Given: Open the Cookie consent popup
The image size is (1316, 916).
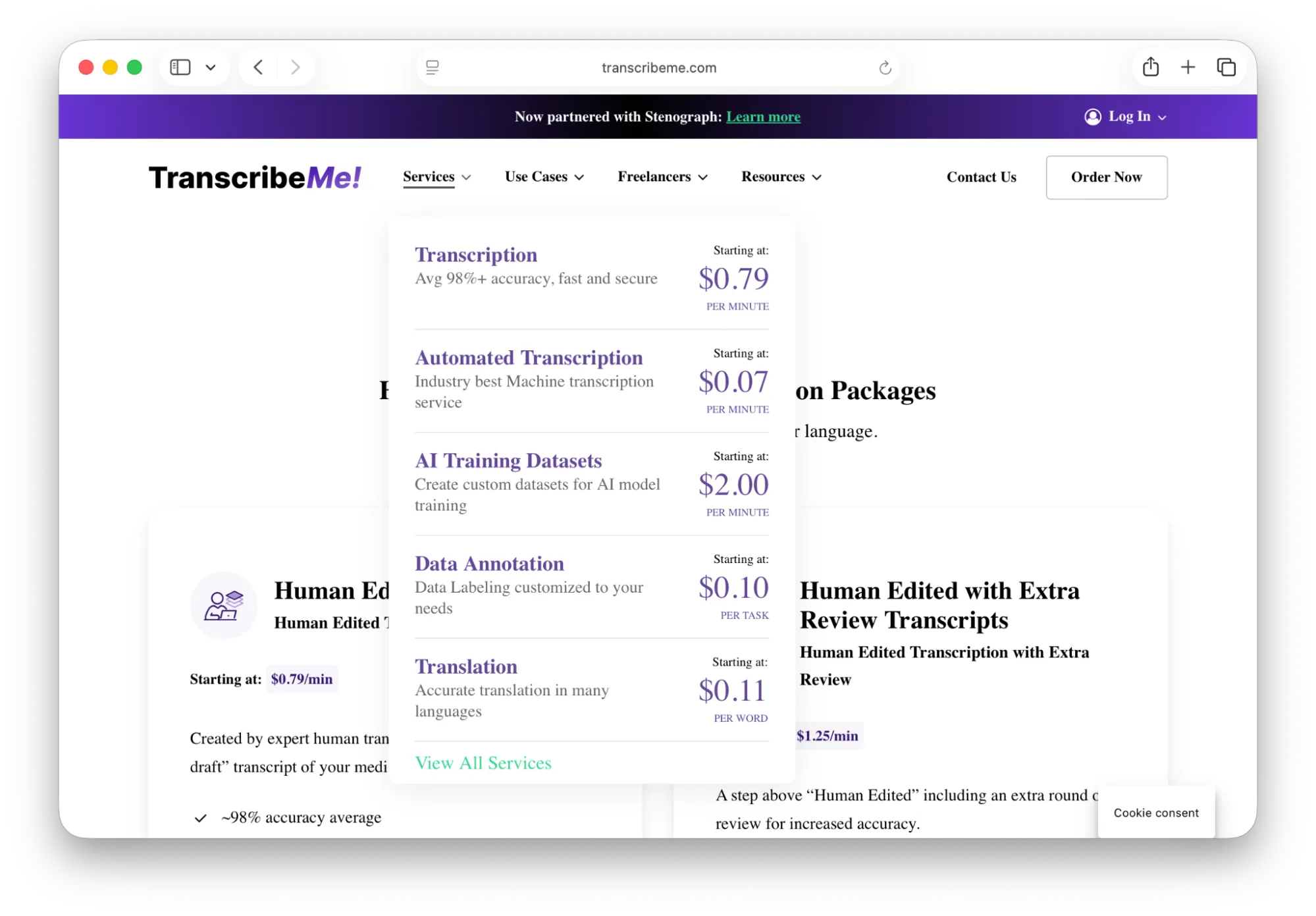Looking at the screenshot, I should click(x=1156, y=813).
